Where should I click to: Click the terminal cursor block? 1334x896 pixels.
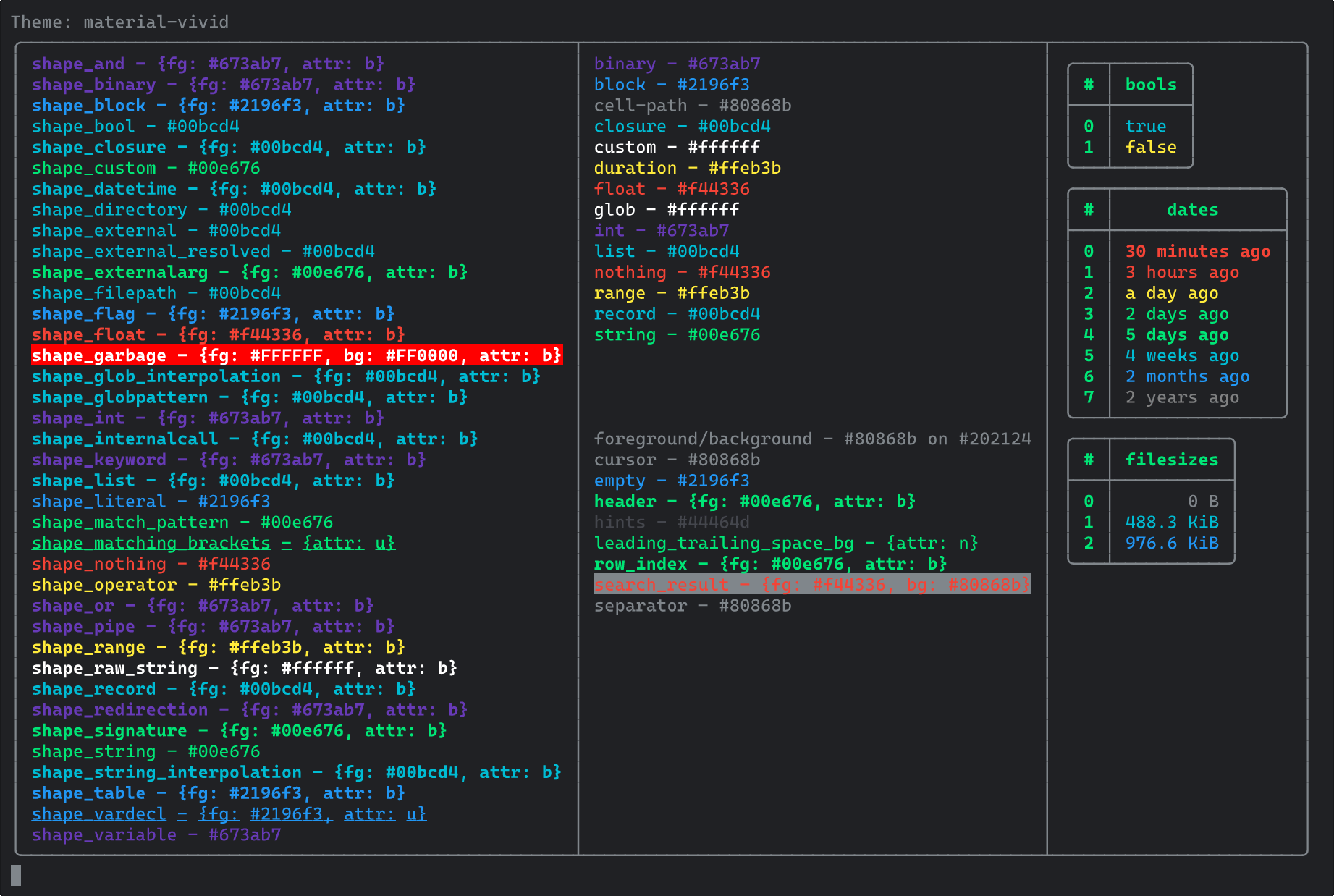[x=16, y=875]
